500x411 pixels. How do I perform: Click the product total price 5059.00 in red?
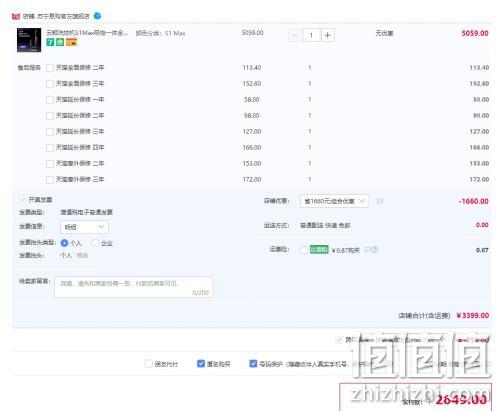pyautogui.click(x=475, y=33)
